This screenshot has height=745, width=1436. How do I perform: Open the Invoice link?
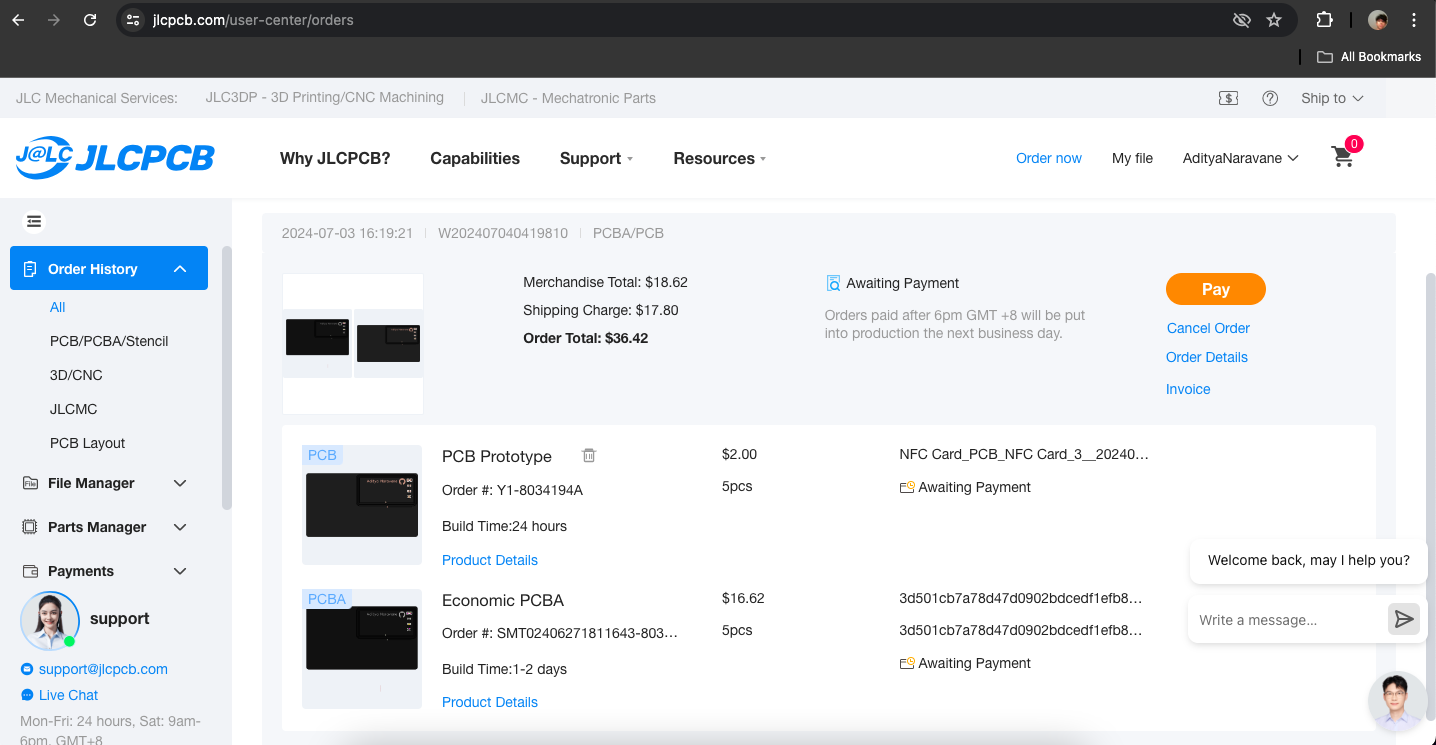click(1188, 389)
